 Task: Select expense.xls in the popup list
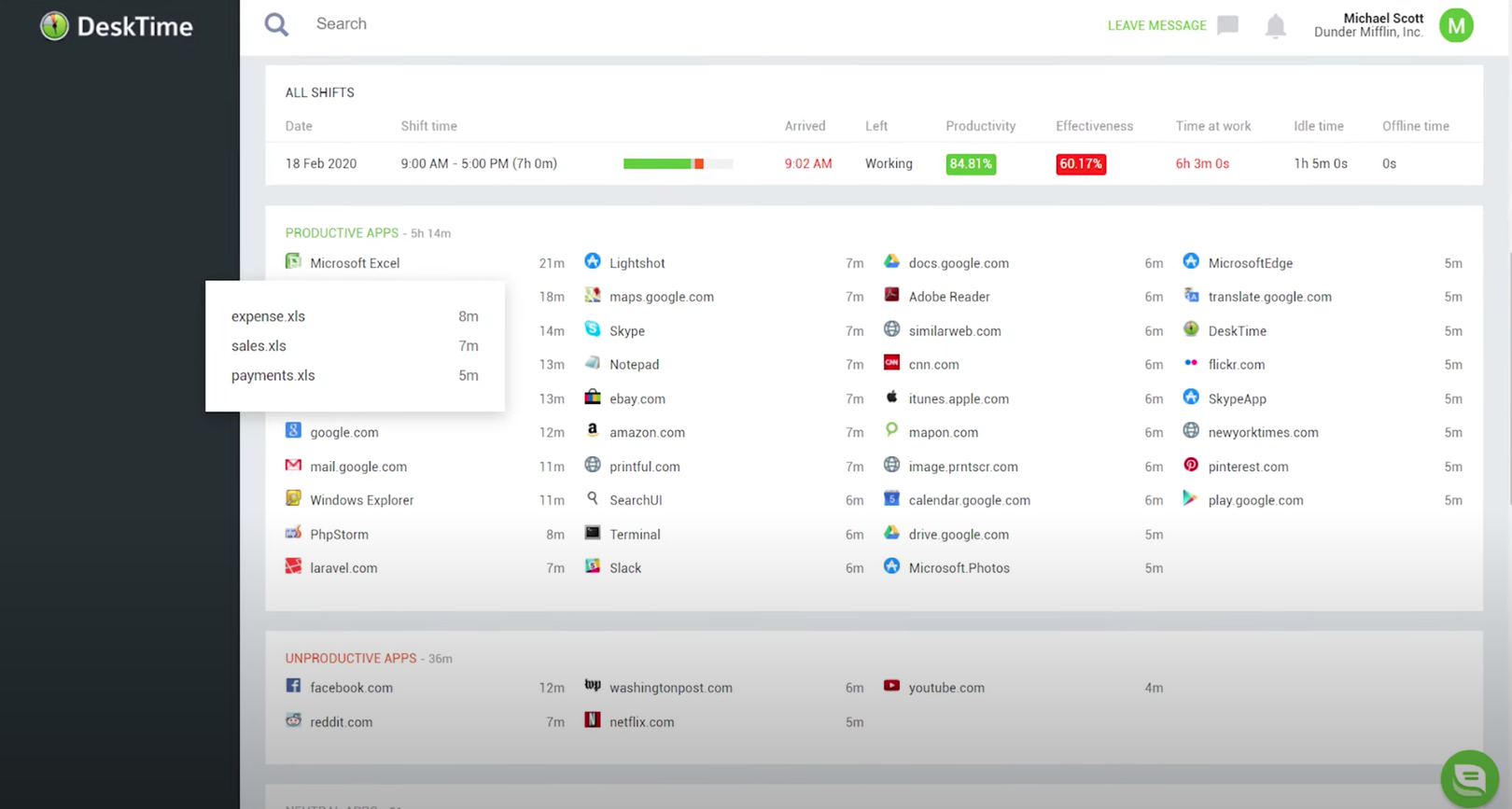(355, 316)
